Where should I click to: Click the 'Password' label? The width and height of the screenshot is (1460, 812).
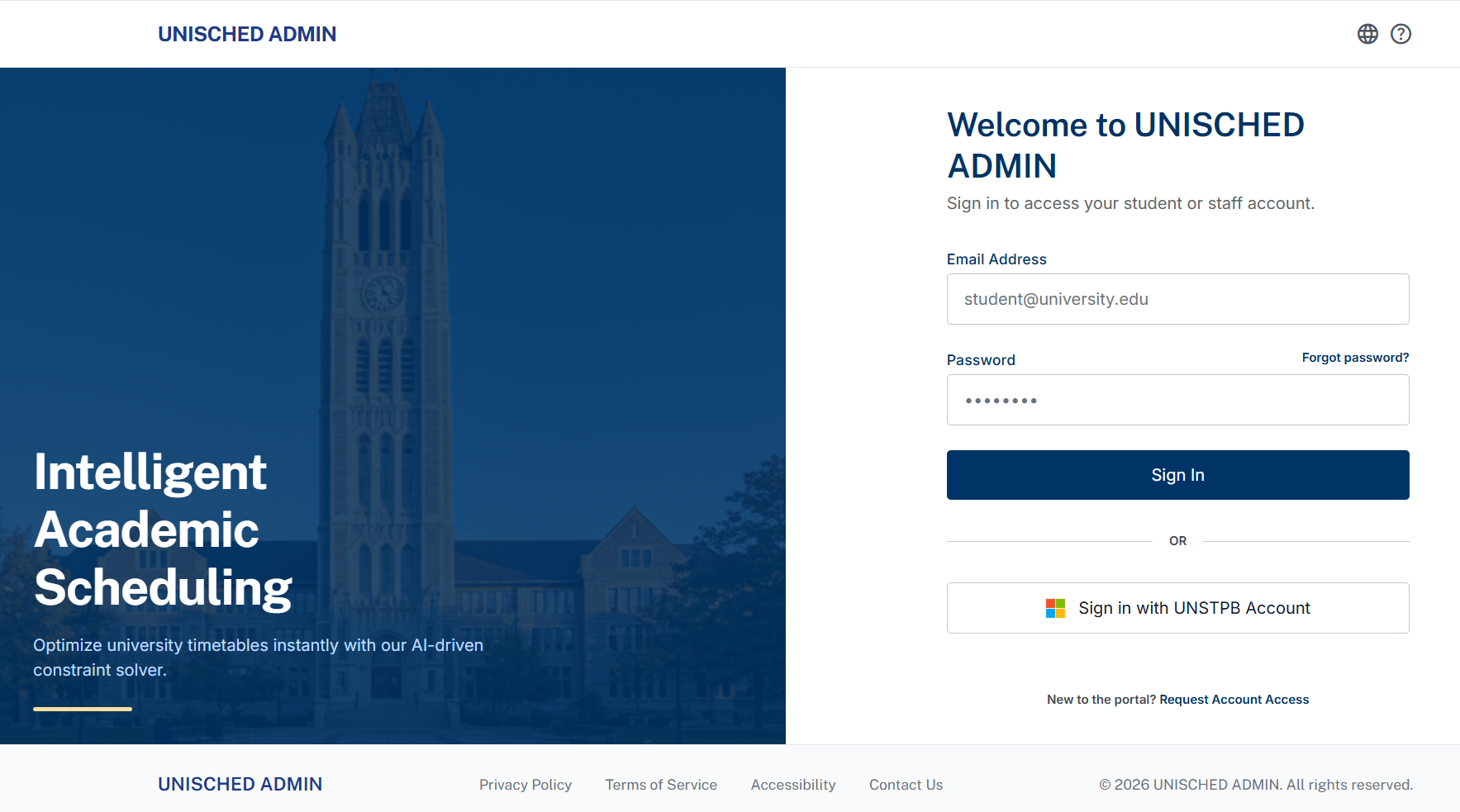coord(981,360)
